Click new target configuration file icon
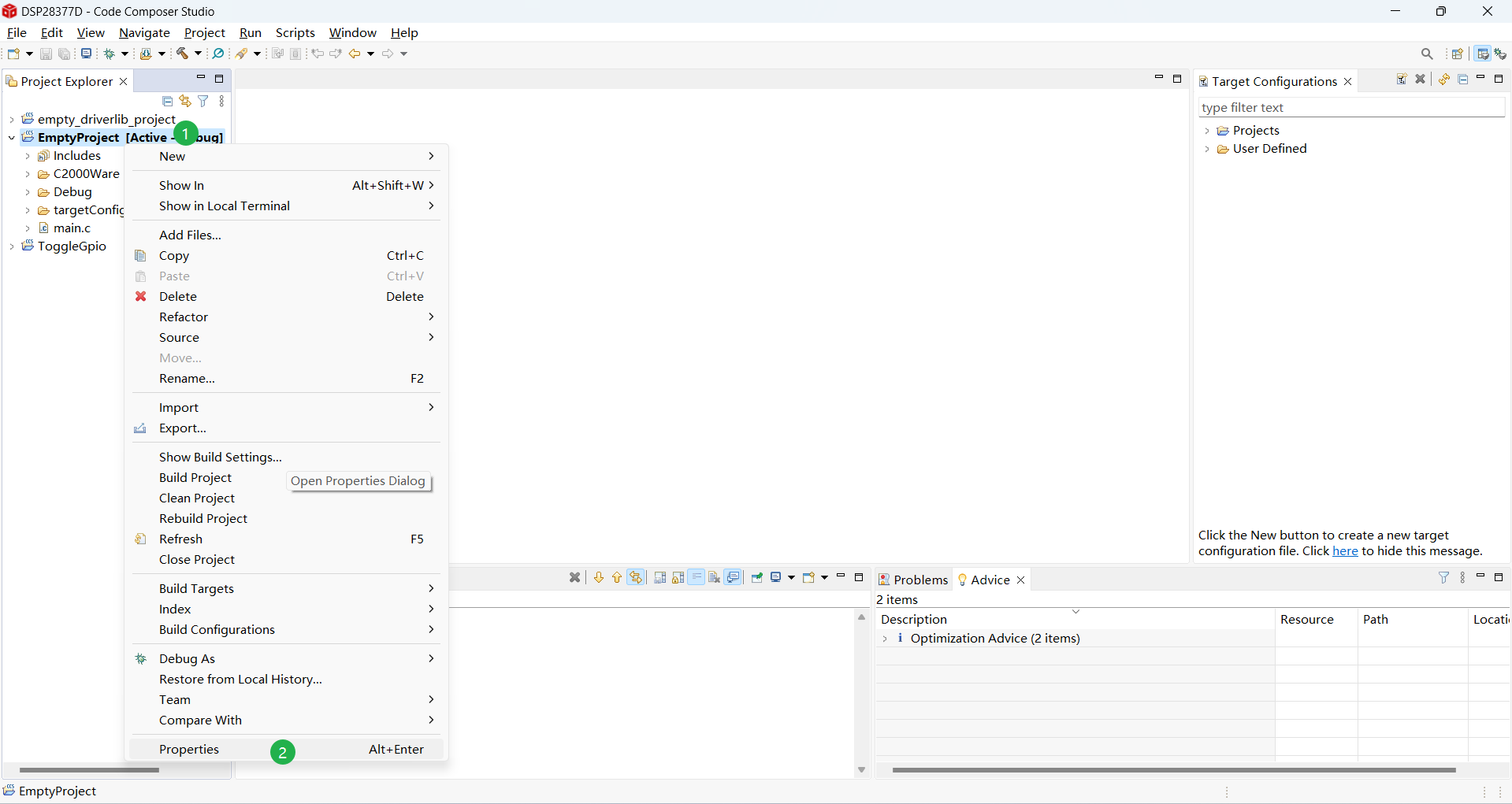The height and width of the screenshot is (804, 1512). [1402, 80]
